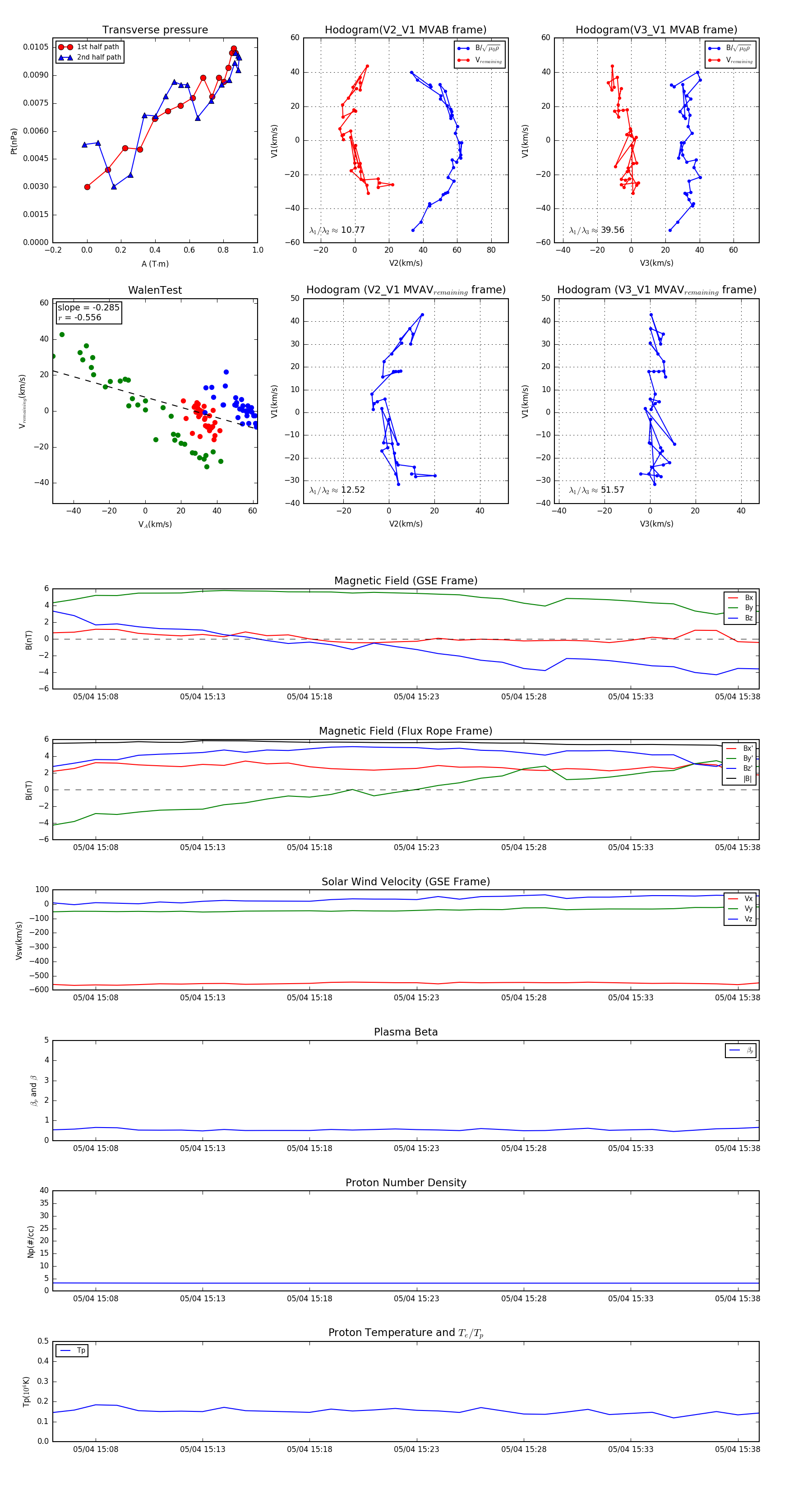Click the "Transverse pressure" plot title
The width and height of the screenshot is (812, 1489).
[155, 30]
